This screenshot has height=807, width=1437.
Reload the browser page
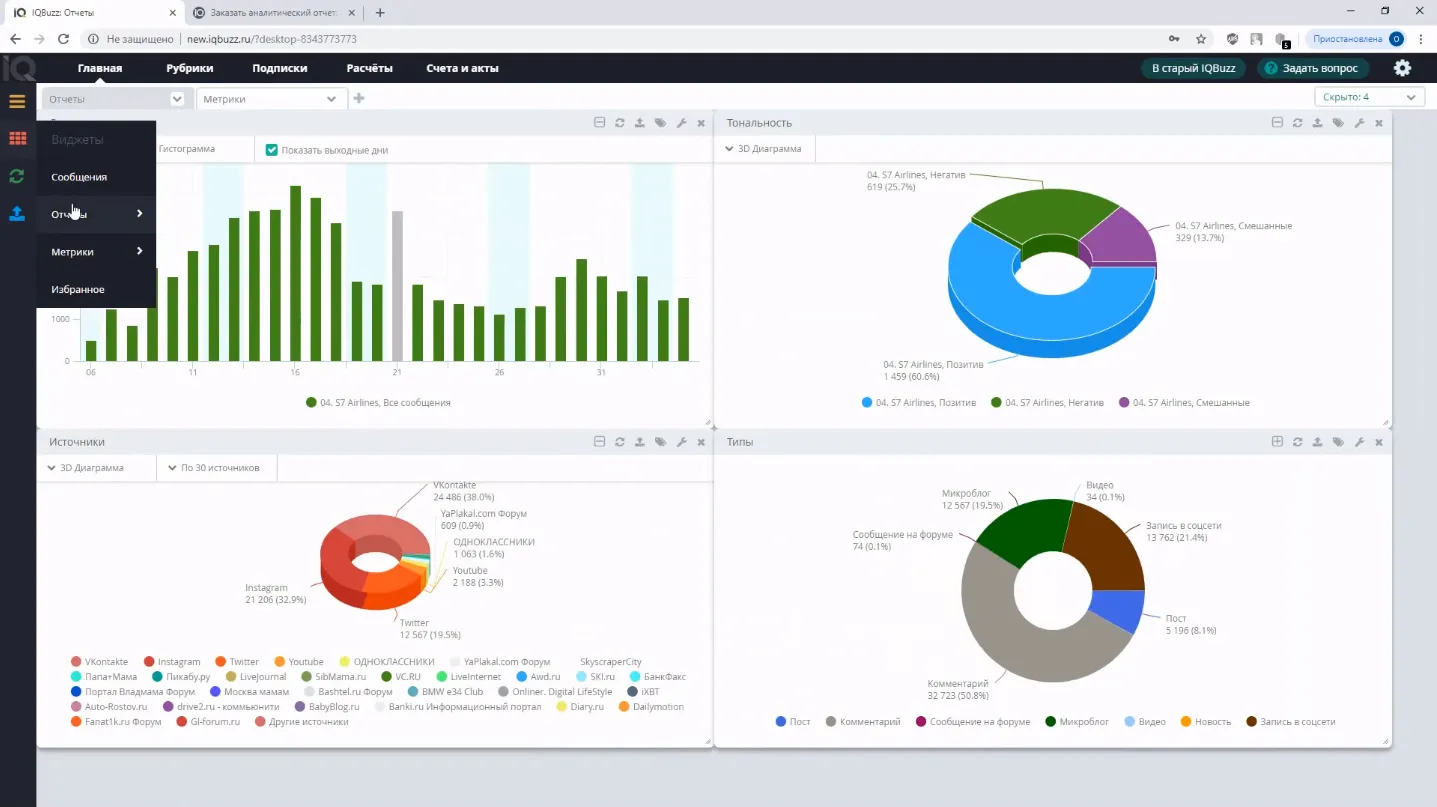click(63, 39)
